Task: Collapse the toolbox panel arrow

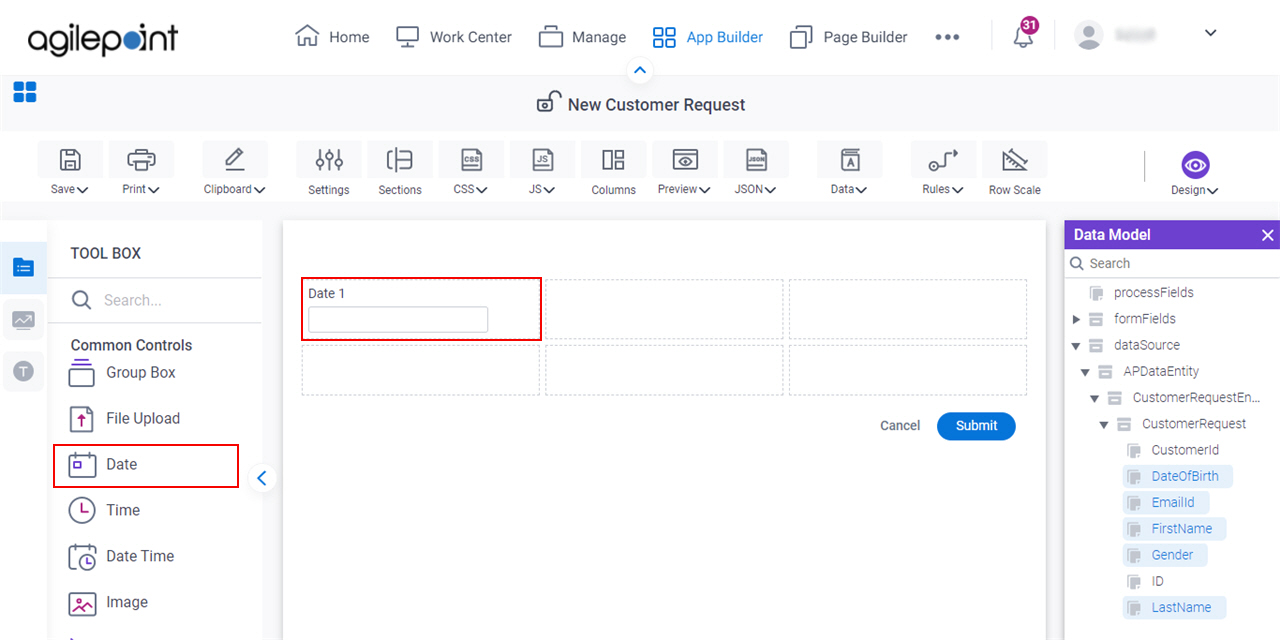Action: pos(261,478)
